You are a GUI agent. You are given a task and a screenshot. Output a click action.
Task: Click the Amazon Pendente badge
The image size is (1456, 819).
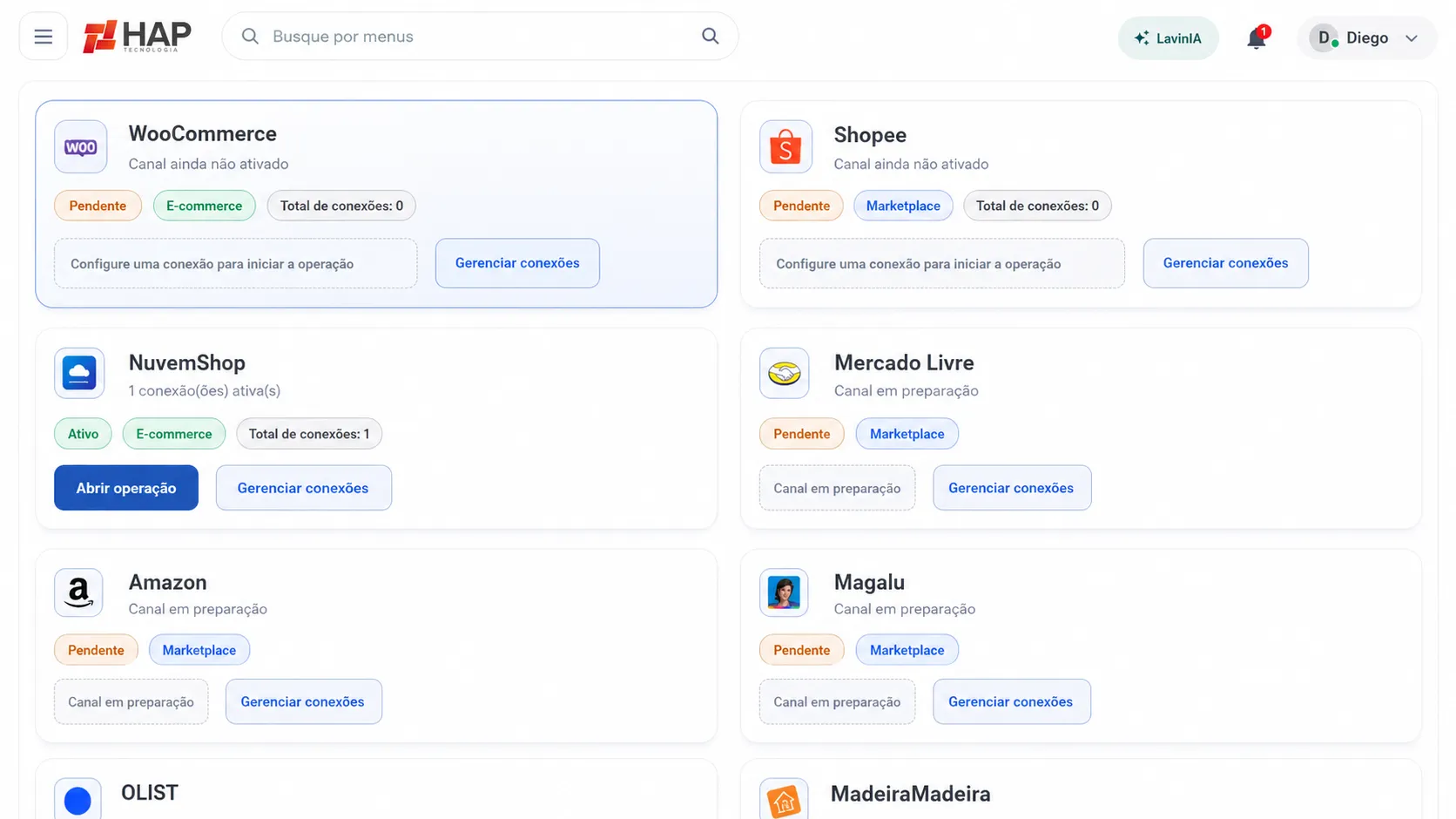pos(96,650)
